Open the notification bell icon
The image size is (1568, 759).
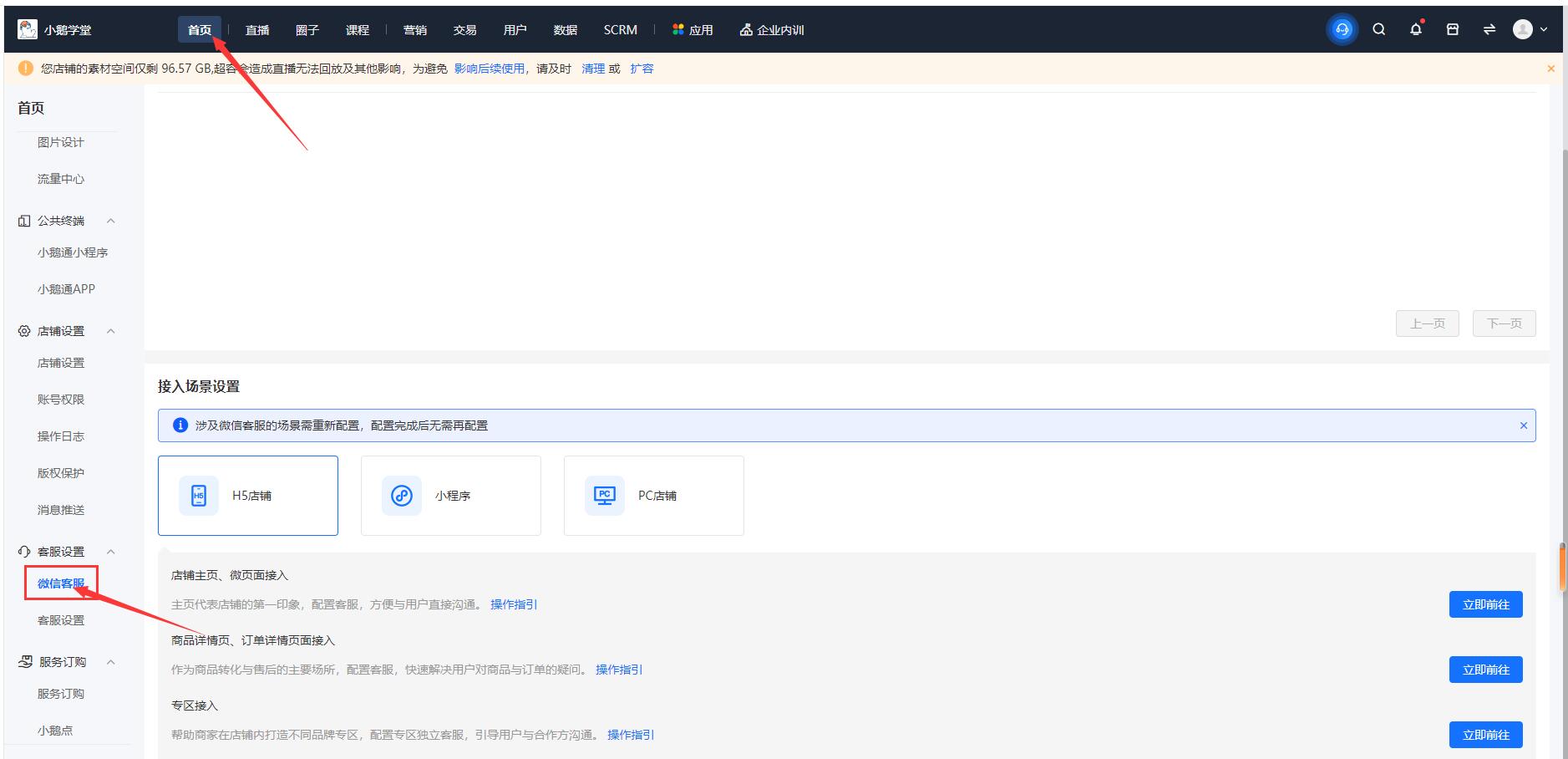(1415, 30)
